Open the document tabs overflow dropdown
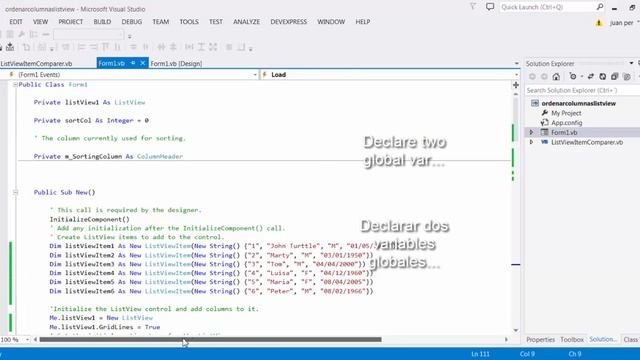The width and height of the screenshot is (640, 360). 516,64
